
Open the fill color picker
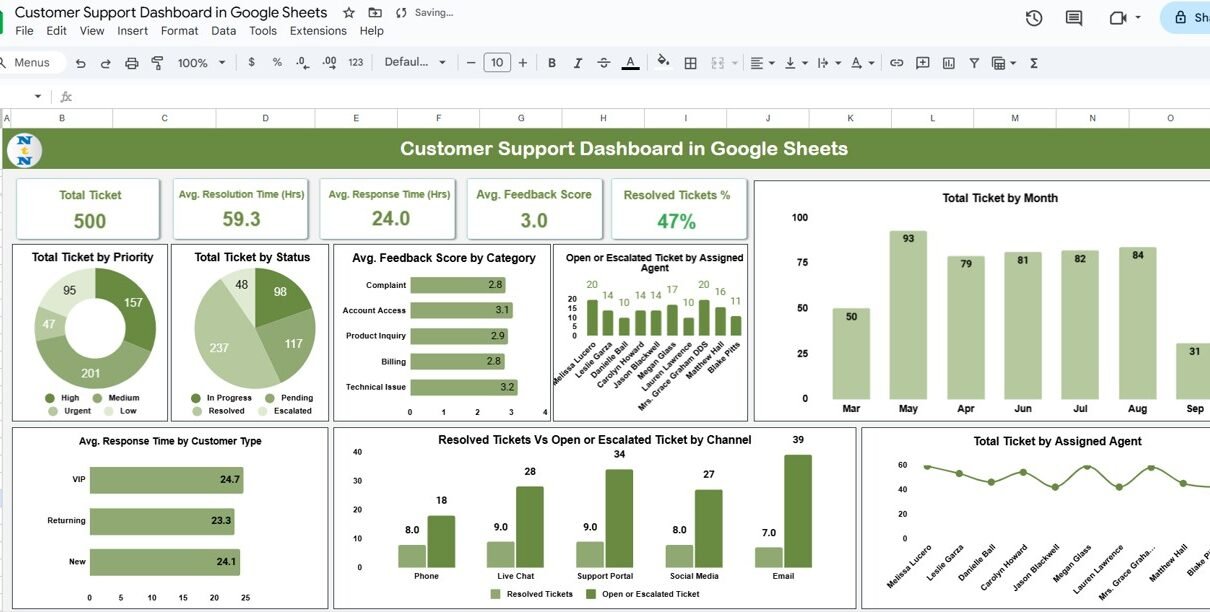[x=662, y=62]
